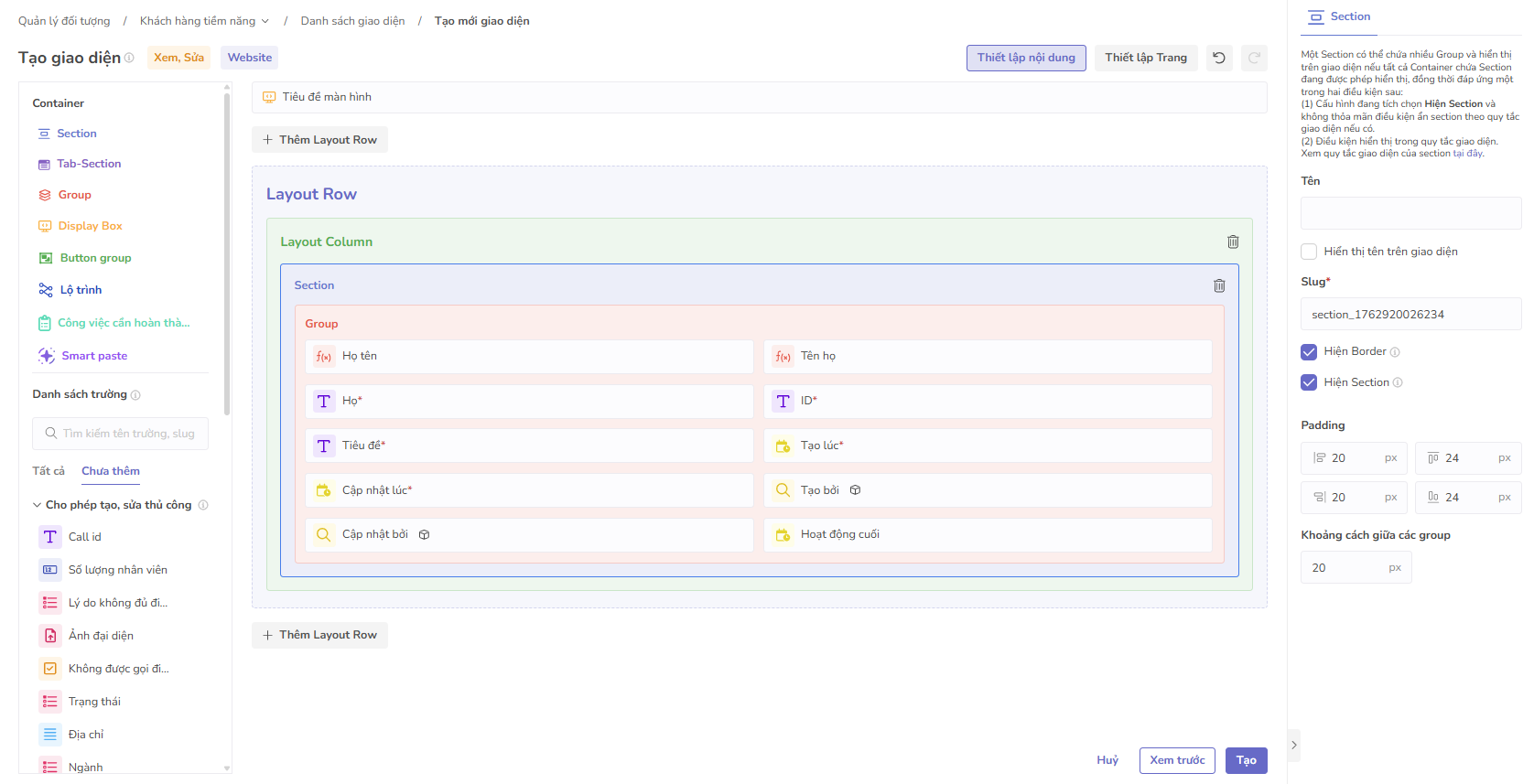The image size is (1534, 784).
Task: Add a row with top Thêm Layout Row
Action: coord(319,140)
